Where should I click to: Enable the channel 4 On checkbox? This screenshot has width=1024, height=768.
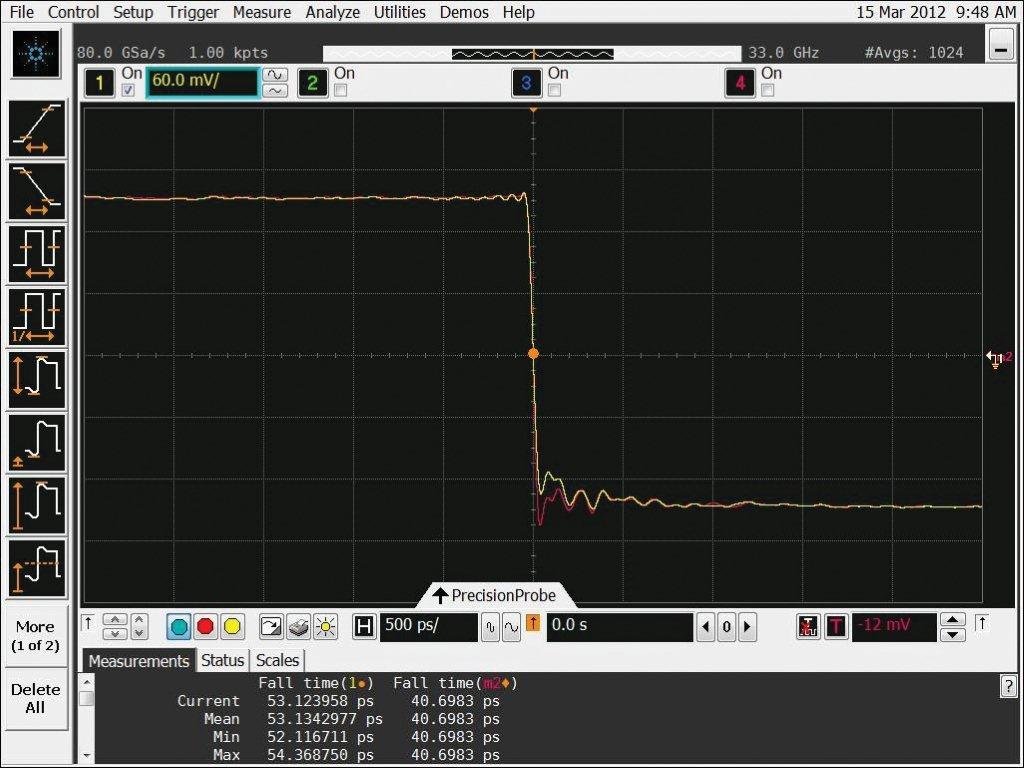coord(768,91)
